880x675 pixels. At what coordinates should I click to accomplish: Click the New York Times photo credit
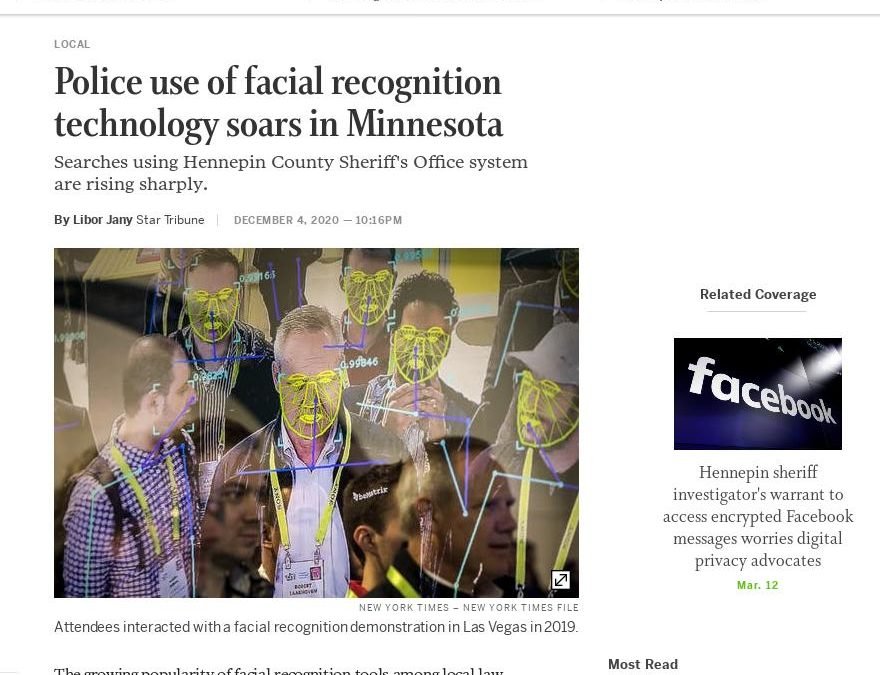(469, 608)
